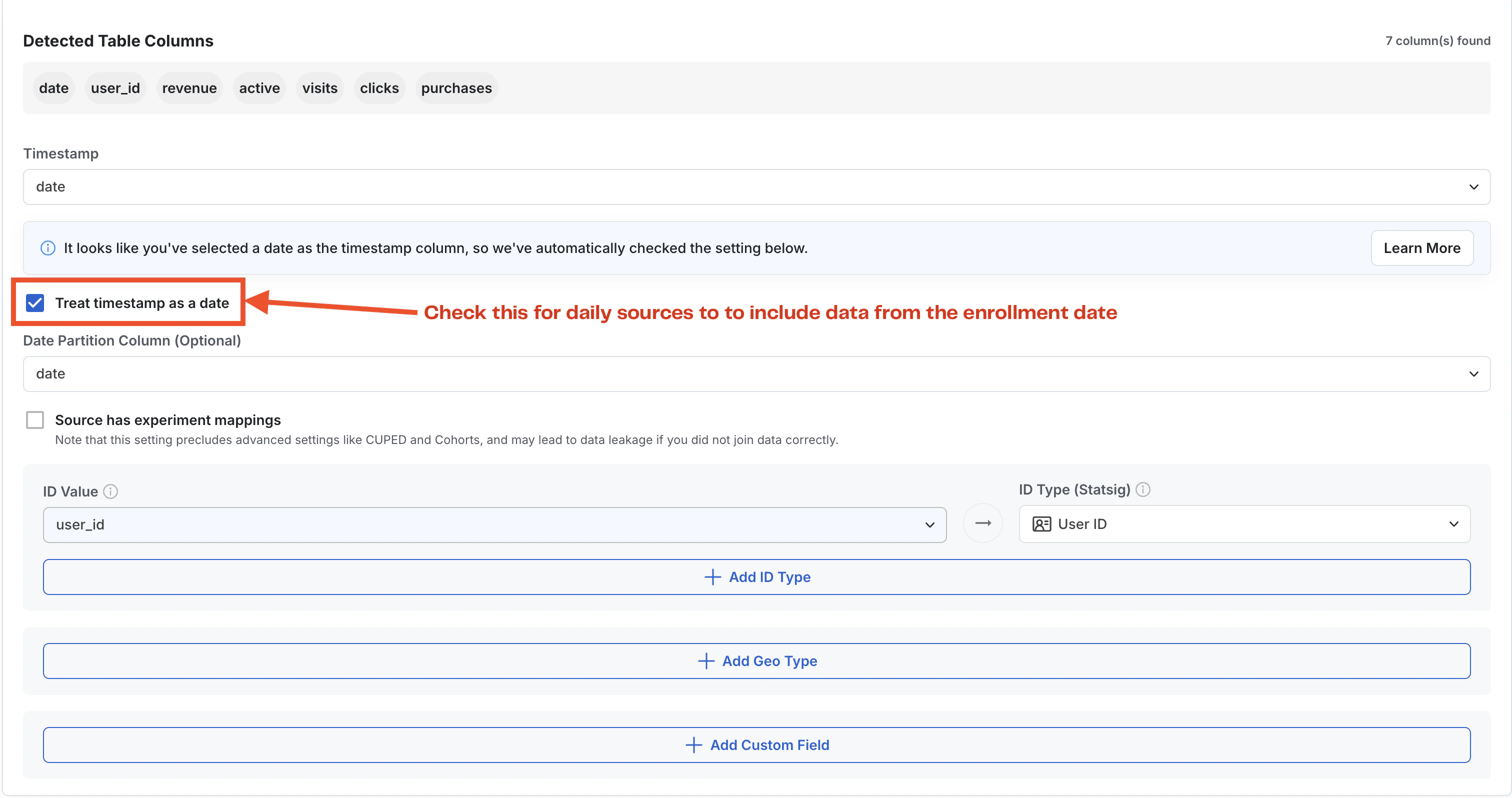Click the Add Custom Field button
The width and height of the screenshot is (1512, 798).
pos(757,744)
